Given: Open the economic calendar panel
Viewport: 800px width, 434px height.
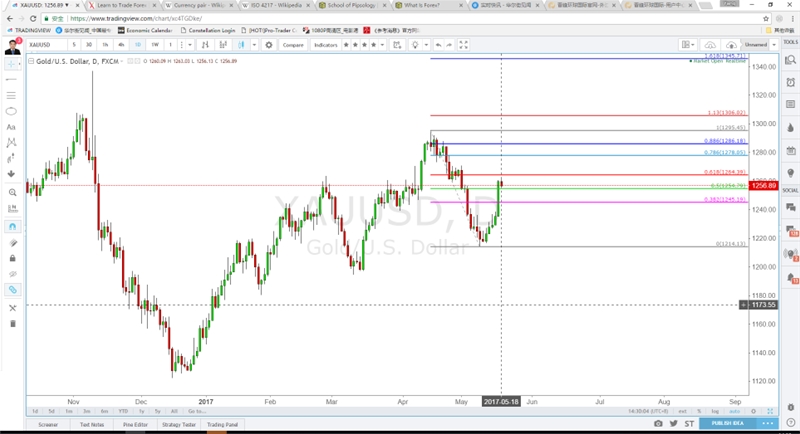Looking at the screenshot, I should (790, 150).
